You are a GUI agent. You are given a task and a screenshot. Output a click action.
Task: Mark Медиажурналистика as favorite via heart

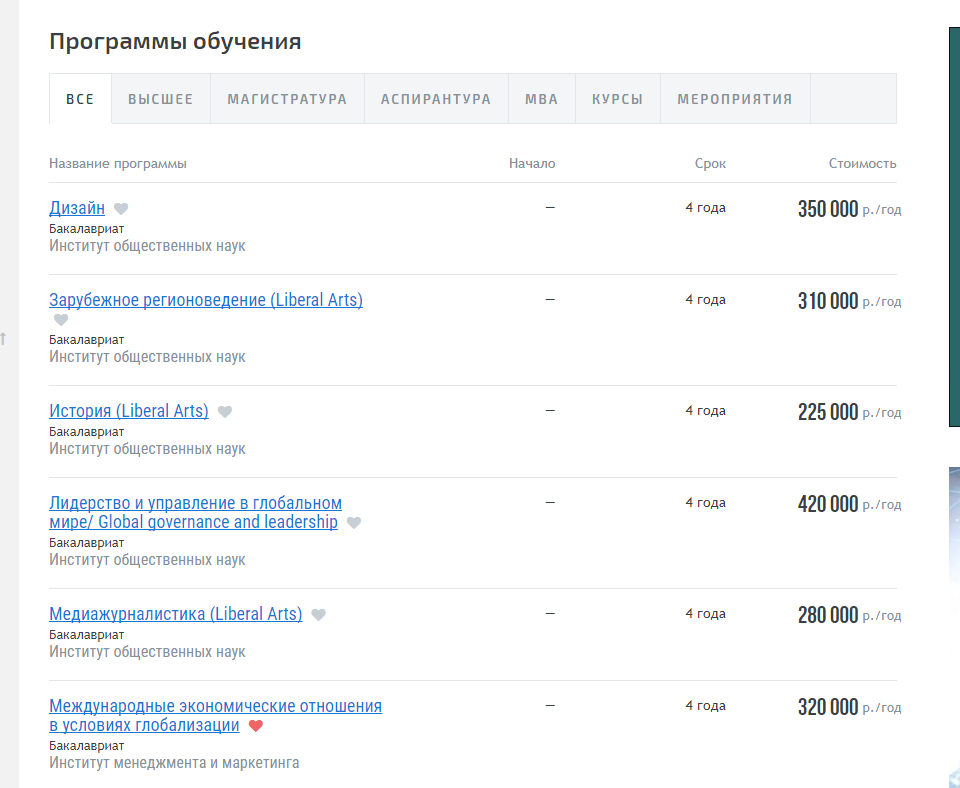tap(318, 614)
